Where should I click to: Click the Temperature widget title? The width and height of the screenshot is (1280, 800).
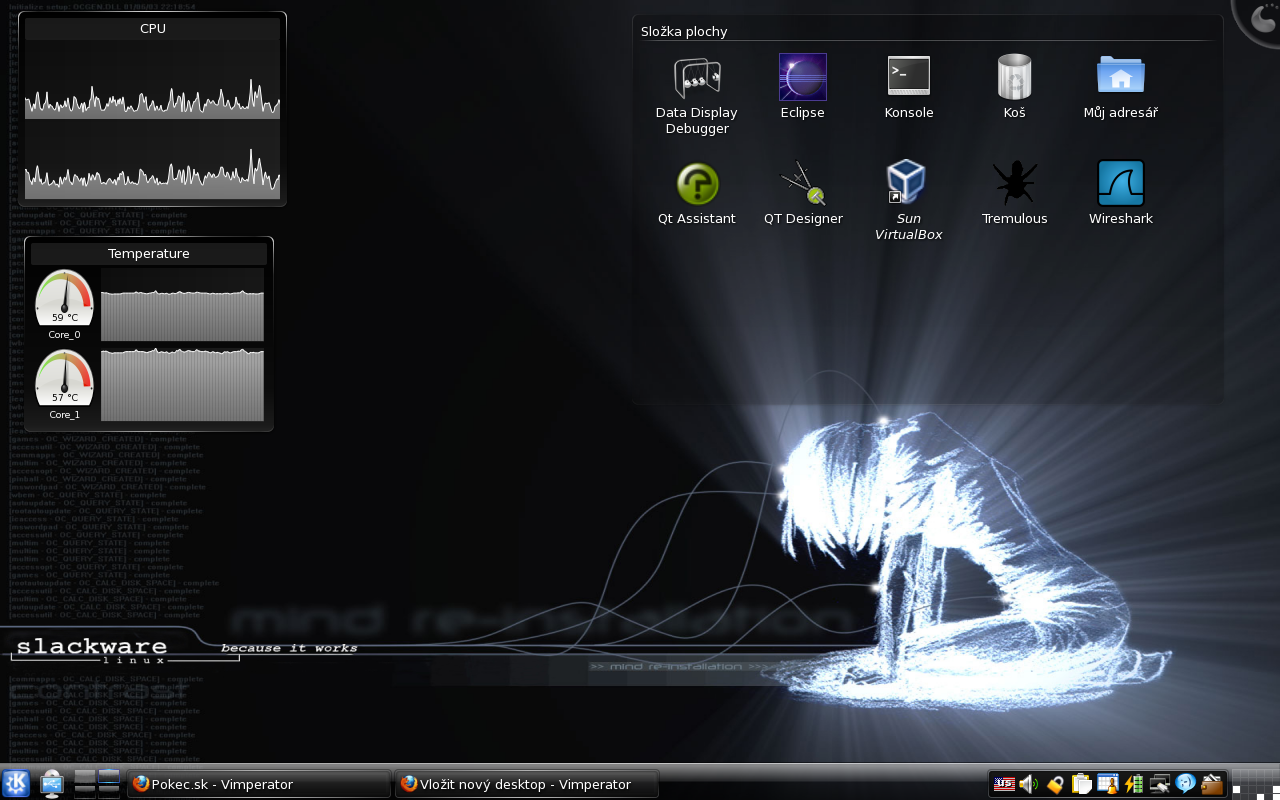[149, 253]
